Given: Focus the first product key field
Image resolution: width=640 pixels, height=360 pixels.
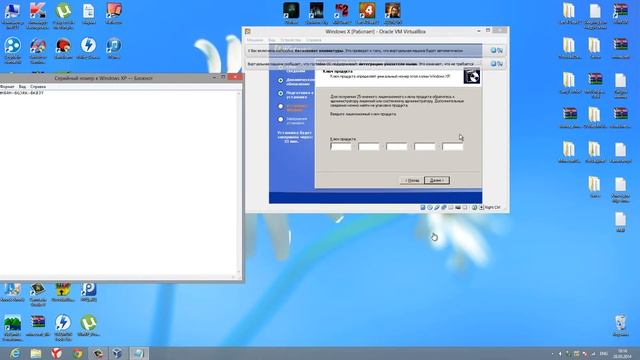Looking at the screenshot, I should coord(340,147).
